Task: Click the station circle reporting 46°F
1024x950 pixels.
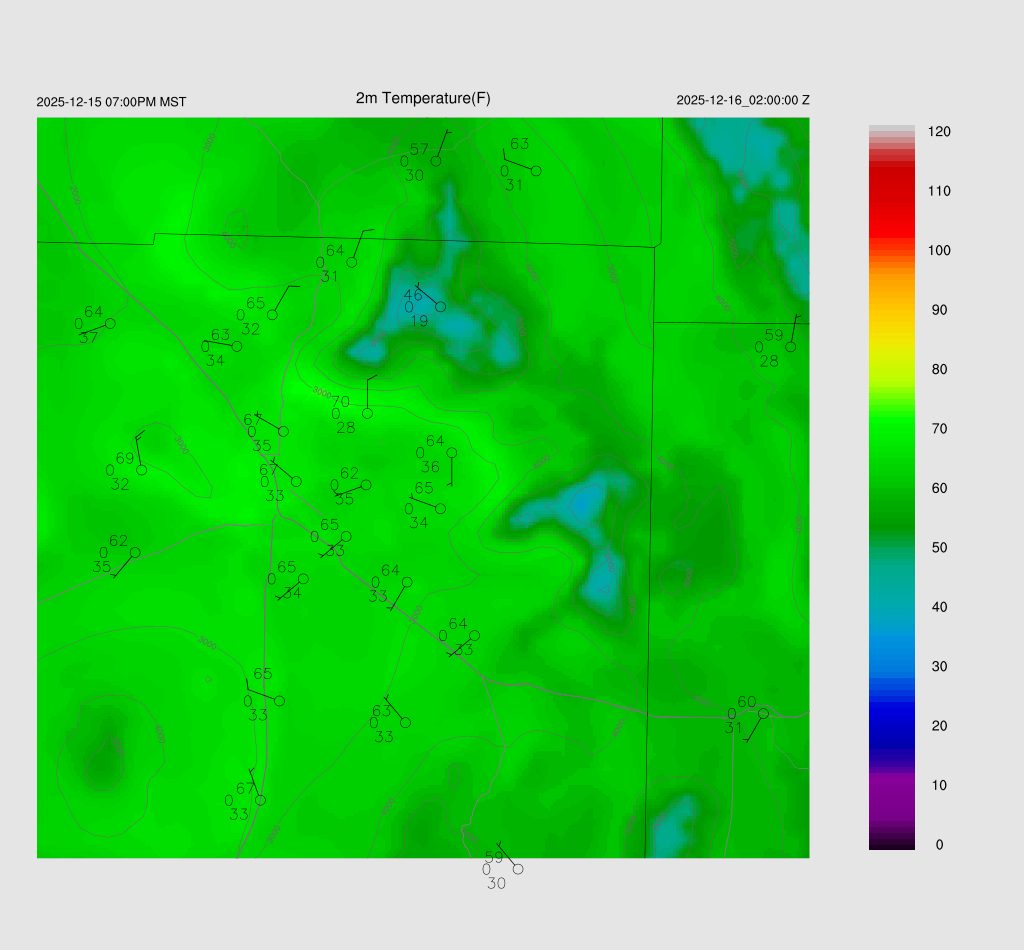Action: click(440, 306)
